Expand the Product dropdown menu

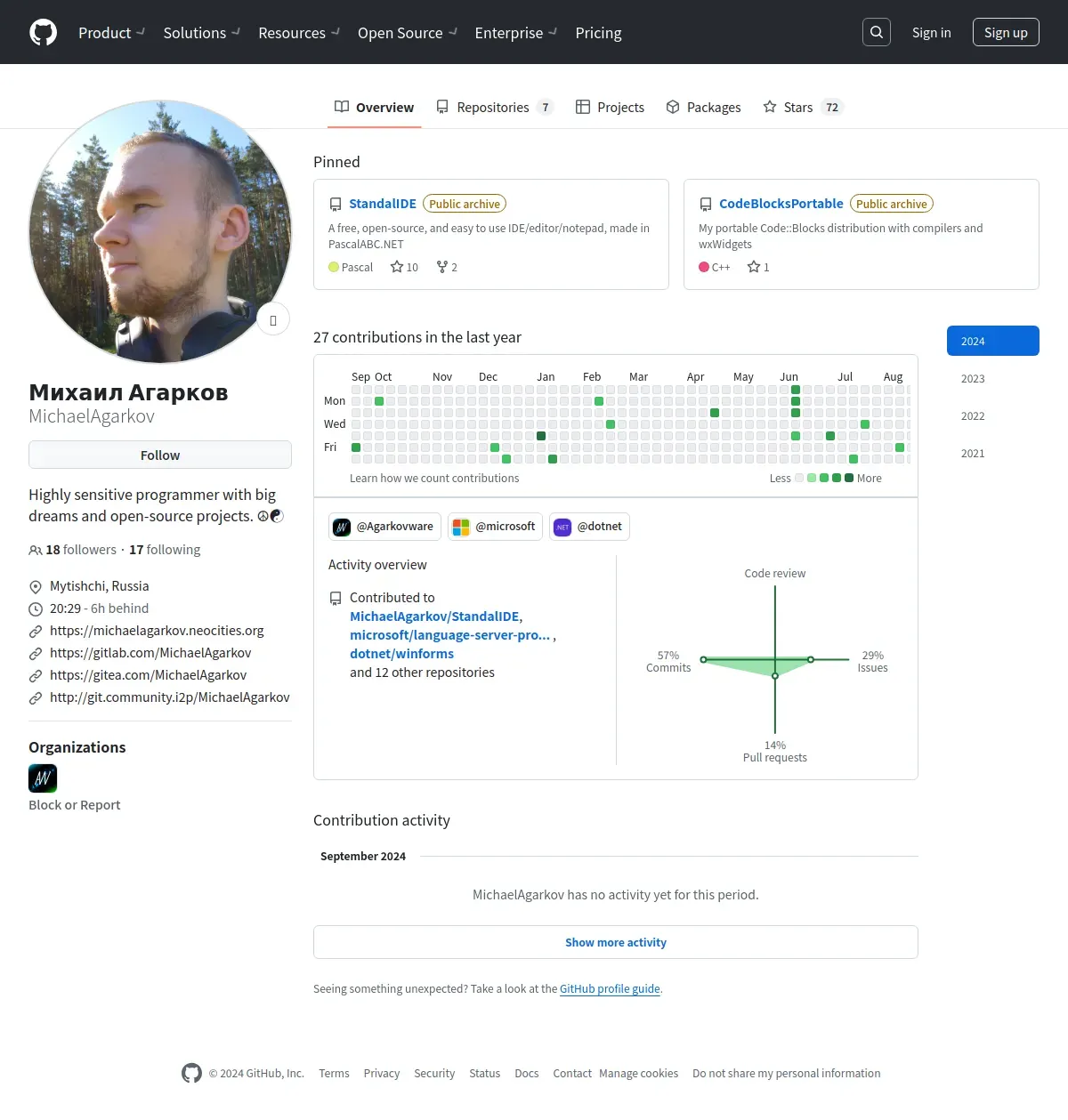coord(111,33)
